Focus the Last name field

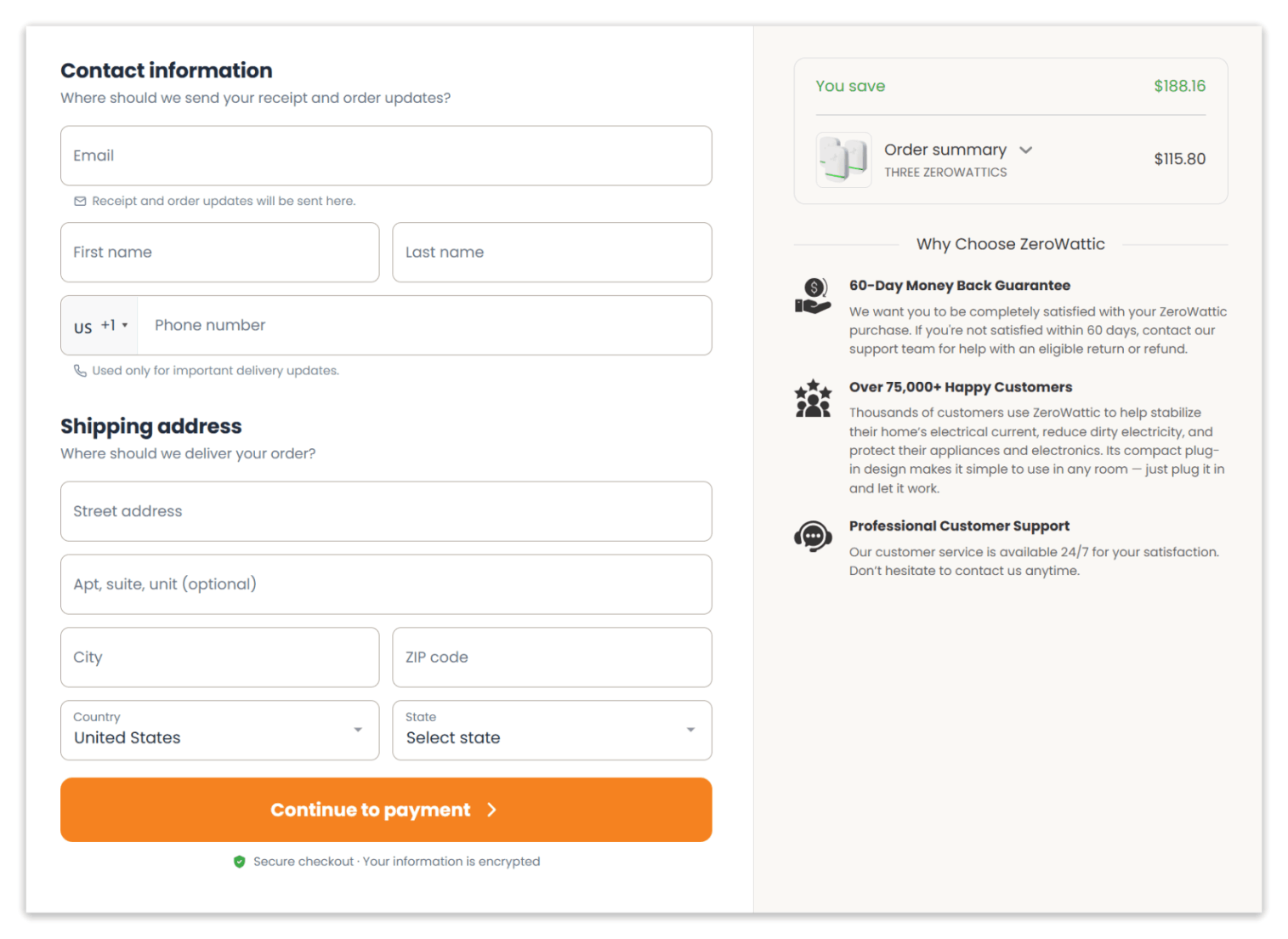(x=552, y=253)
